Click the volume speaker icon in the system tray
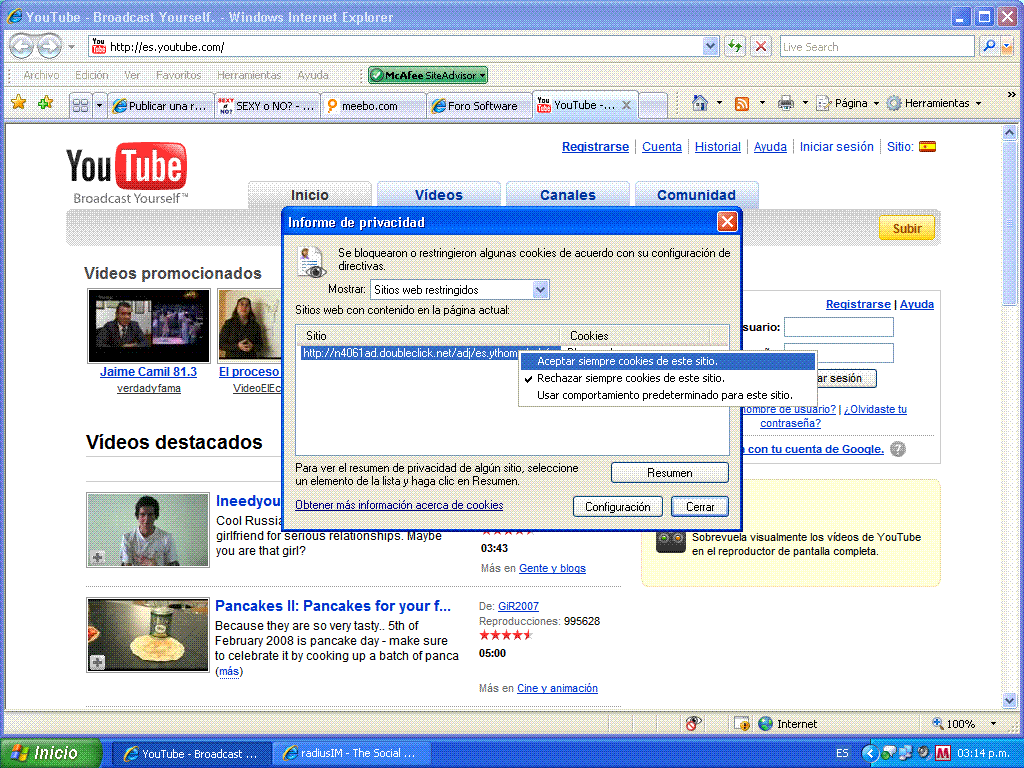 coord(923,752)
